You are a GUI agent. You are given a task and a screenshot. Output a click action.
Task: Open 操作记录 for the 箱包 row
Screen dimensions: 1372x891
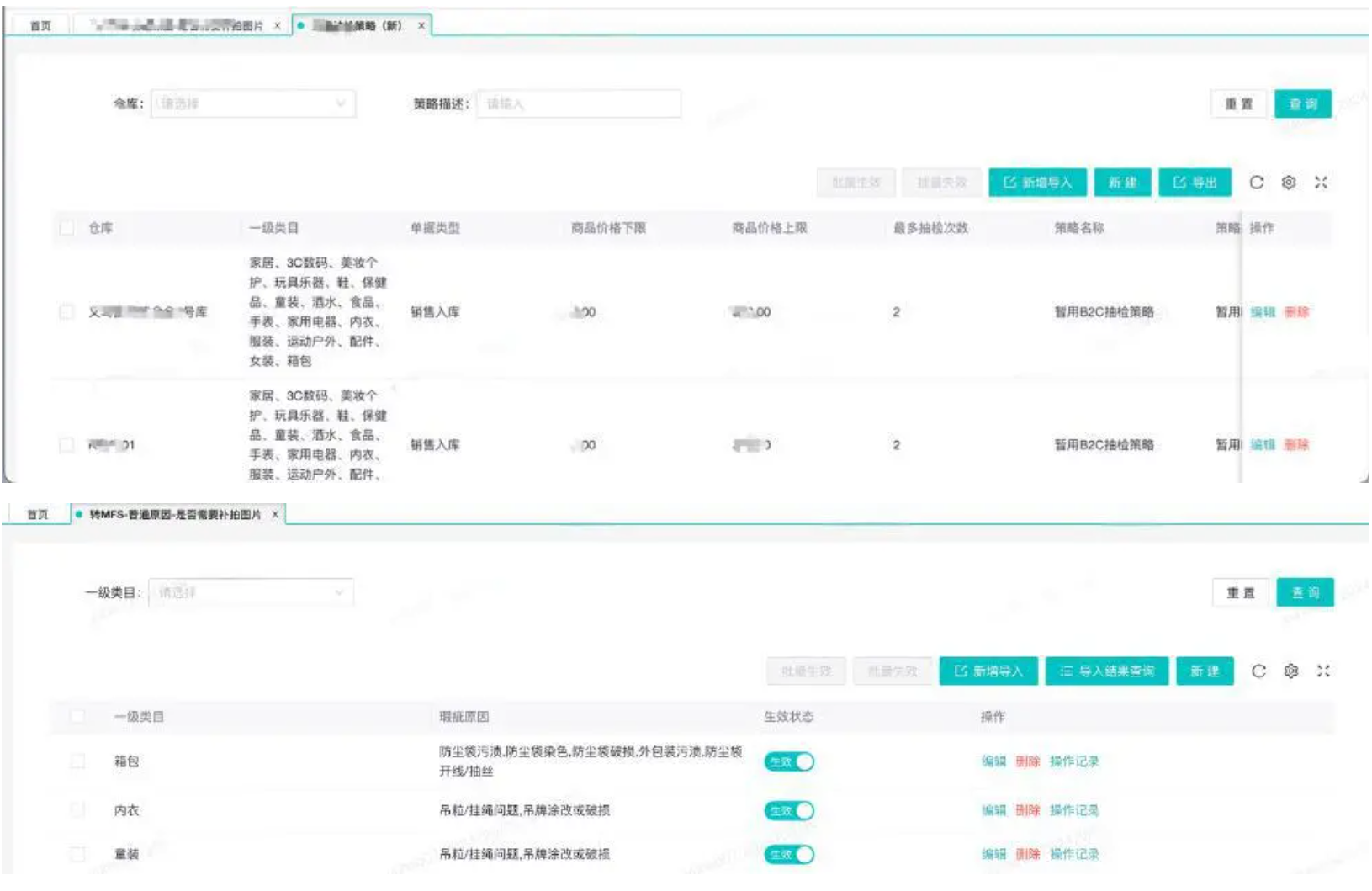1074,761
